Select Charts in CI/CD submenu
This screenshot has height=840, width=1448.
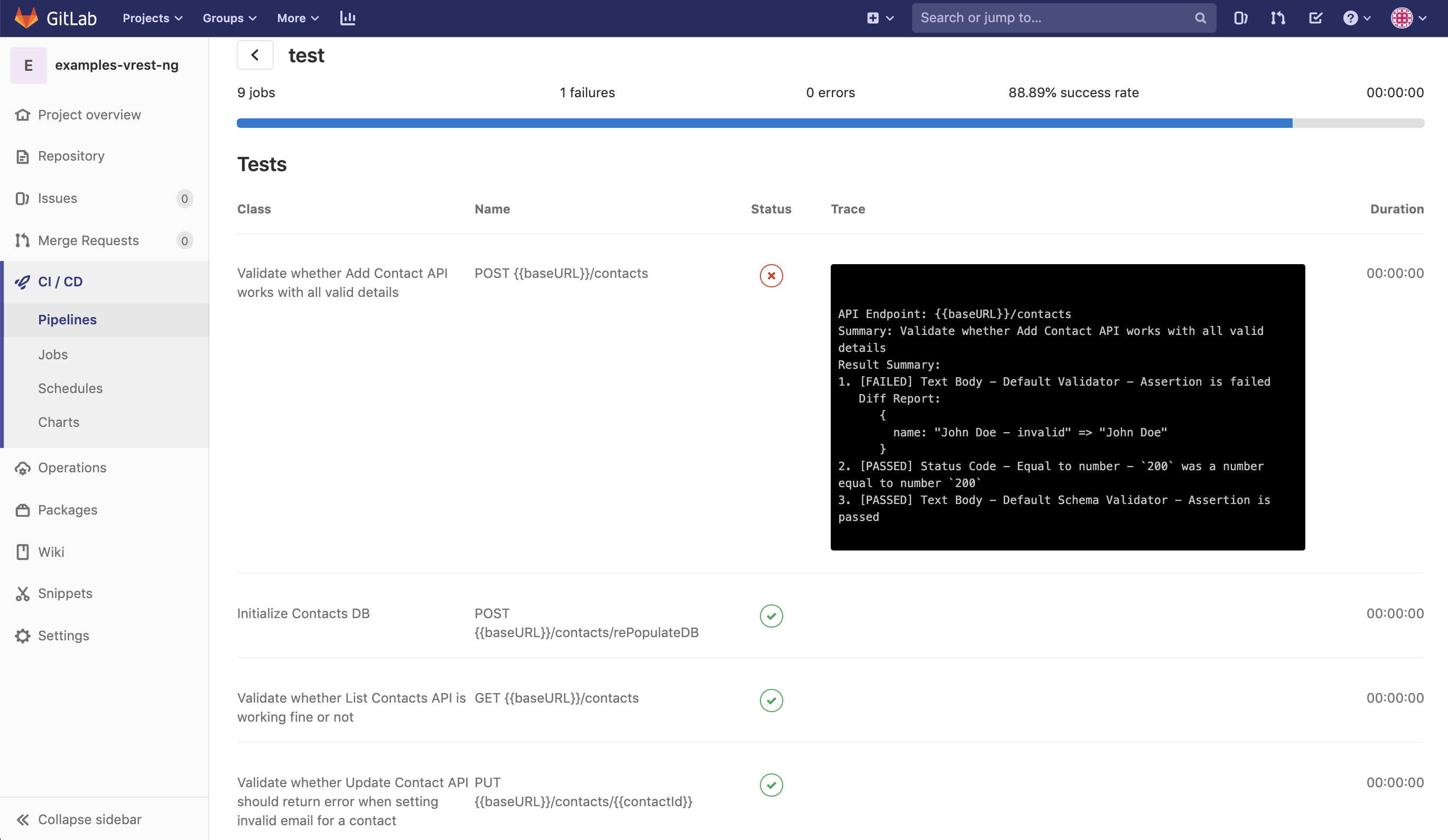pos(59,423)
